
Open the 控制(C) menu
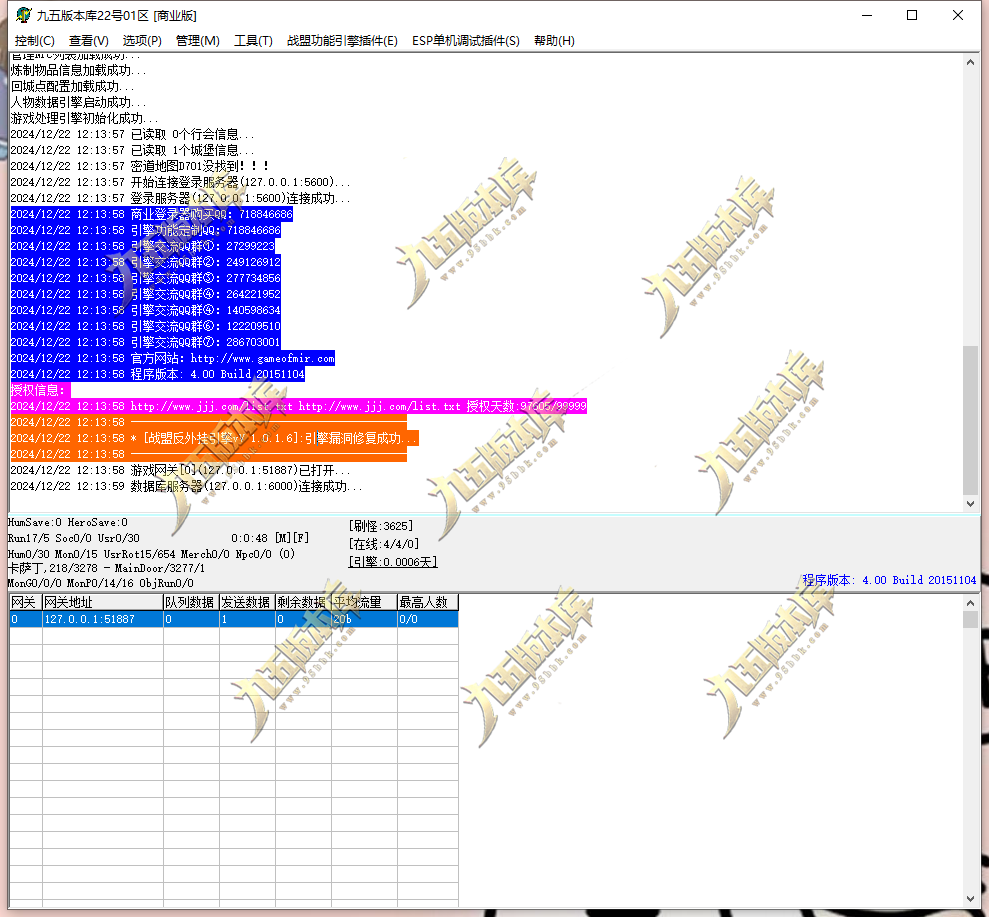coord(35,41)
